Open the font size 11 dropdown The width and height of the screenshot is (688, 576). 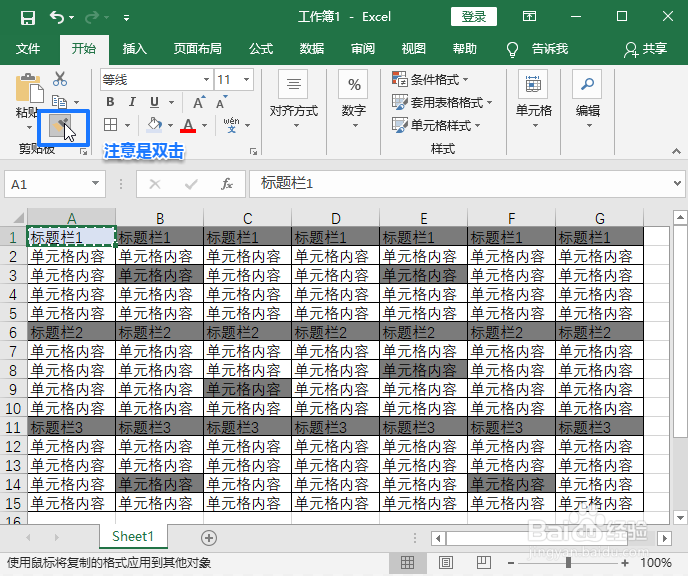click(246, 80)
